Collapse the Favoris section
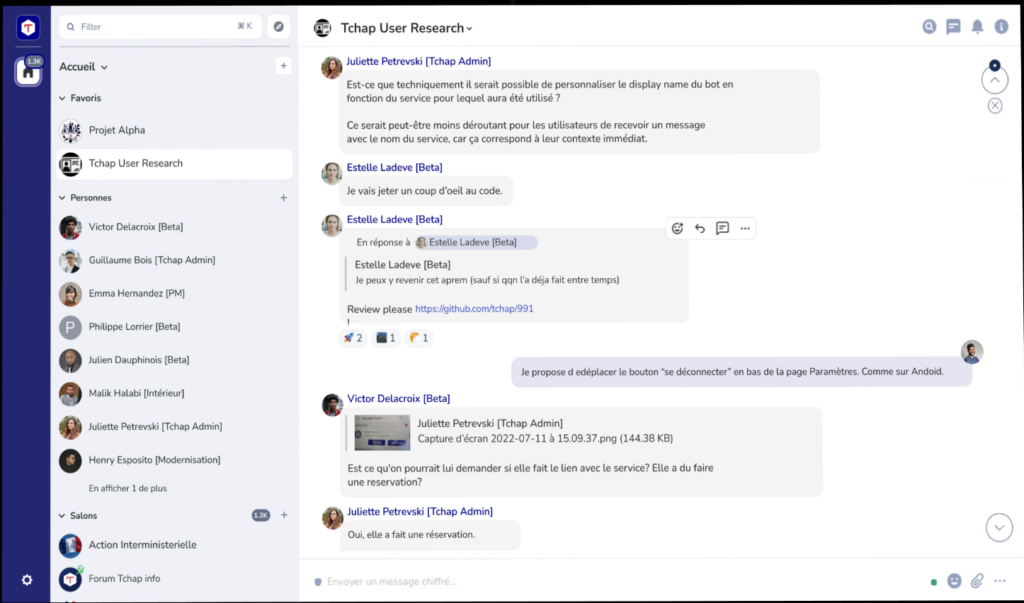1024x603 pixels. [62, 98]
